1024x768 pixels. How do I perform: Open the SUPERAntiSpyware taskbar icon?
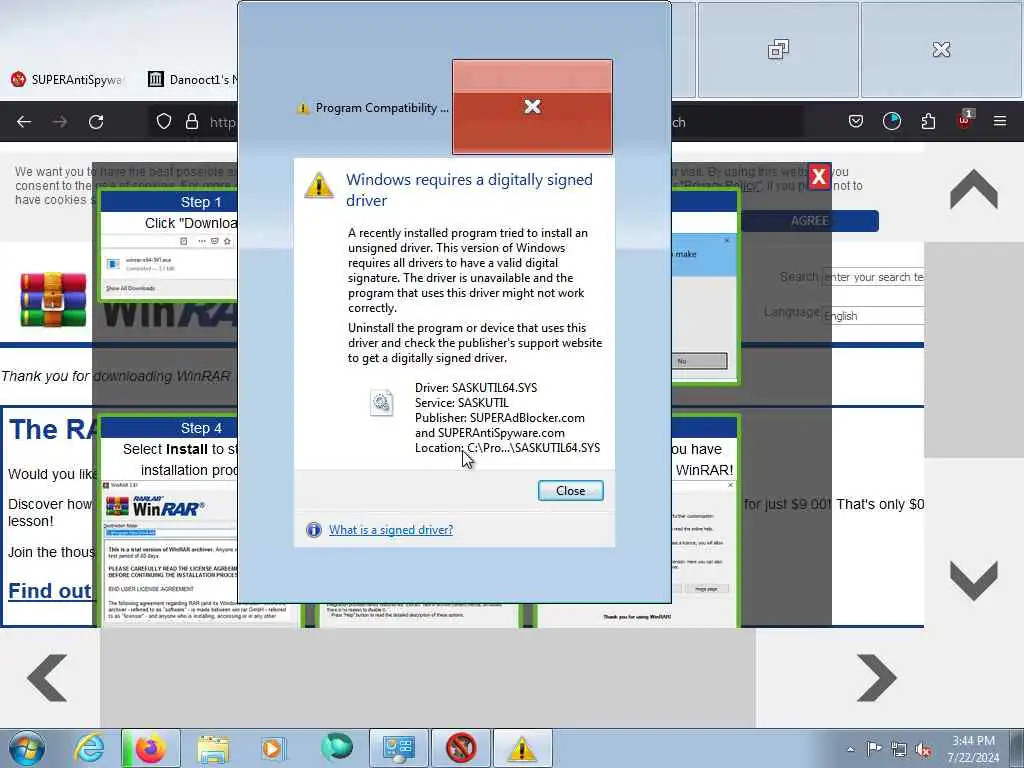point(461,748)
